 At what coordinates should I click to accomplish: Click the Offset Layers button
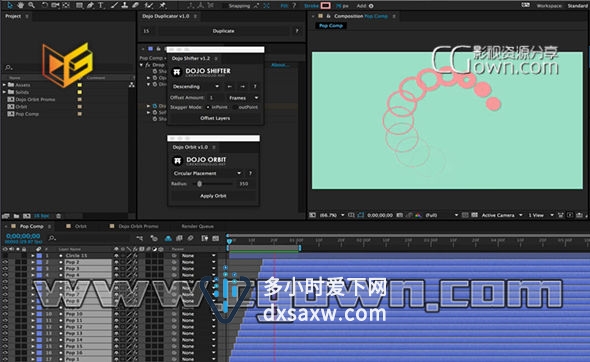(215, 118)
